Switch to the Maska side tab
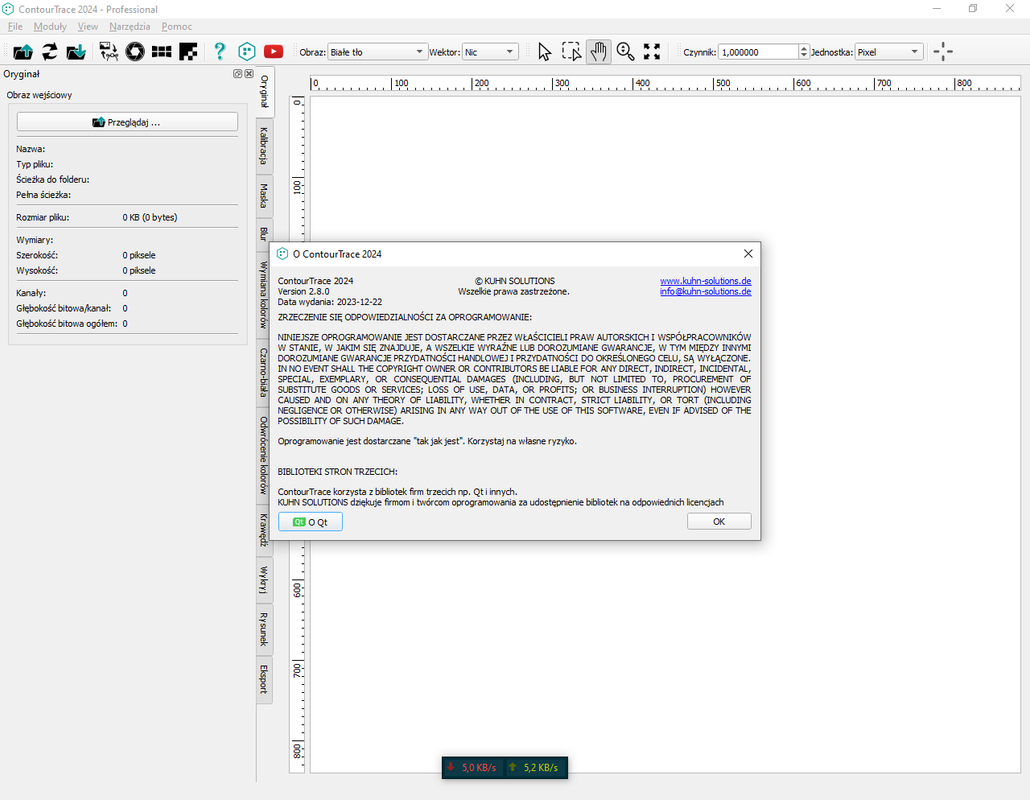This screenshot has width=1030, height=800. click(x=264, y=196)
